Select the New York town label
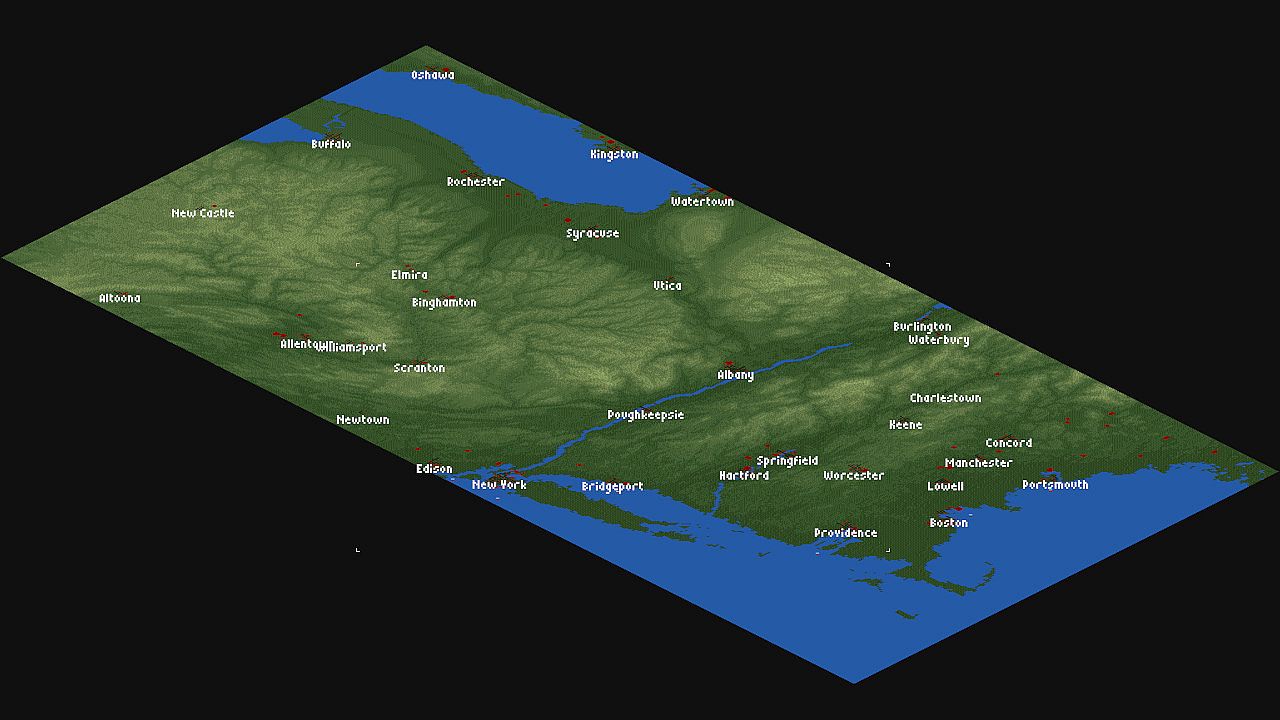 (x=499, y=485)
